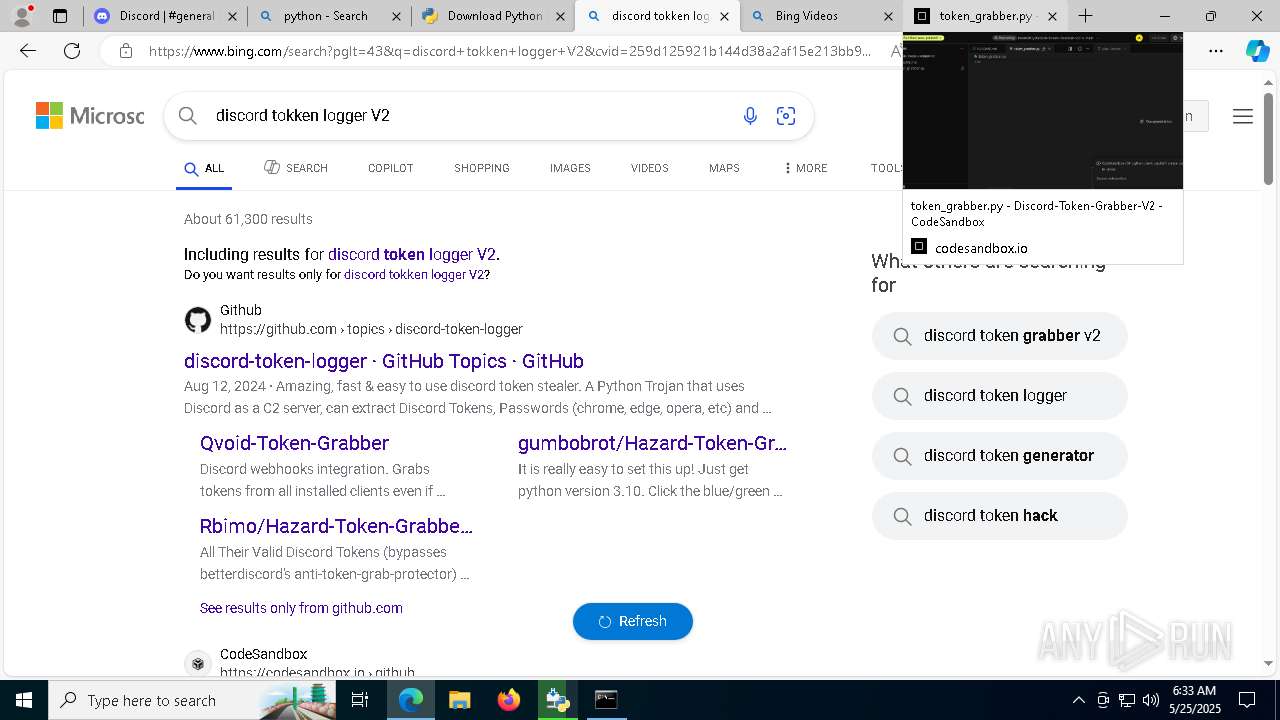Open the browser settings ellipsis menu
The image size is (1280, 720).
(x=1216, y=51)
